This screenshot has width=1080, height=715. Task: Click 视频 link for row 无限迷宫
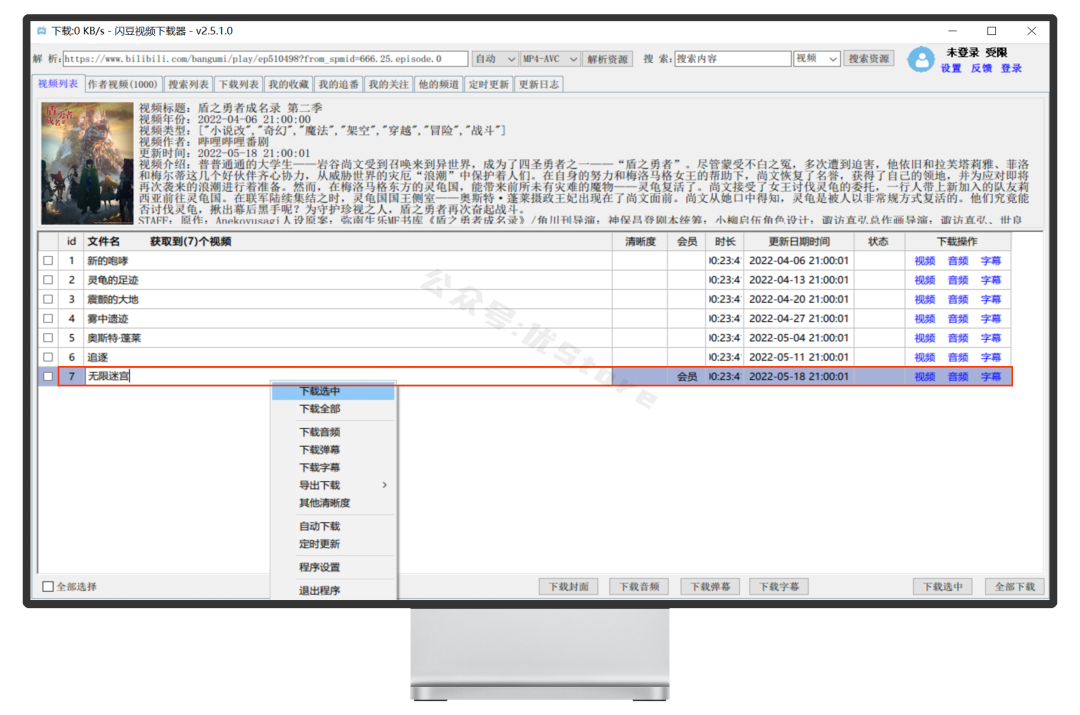click(x=925, y=377)
